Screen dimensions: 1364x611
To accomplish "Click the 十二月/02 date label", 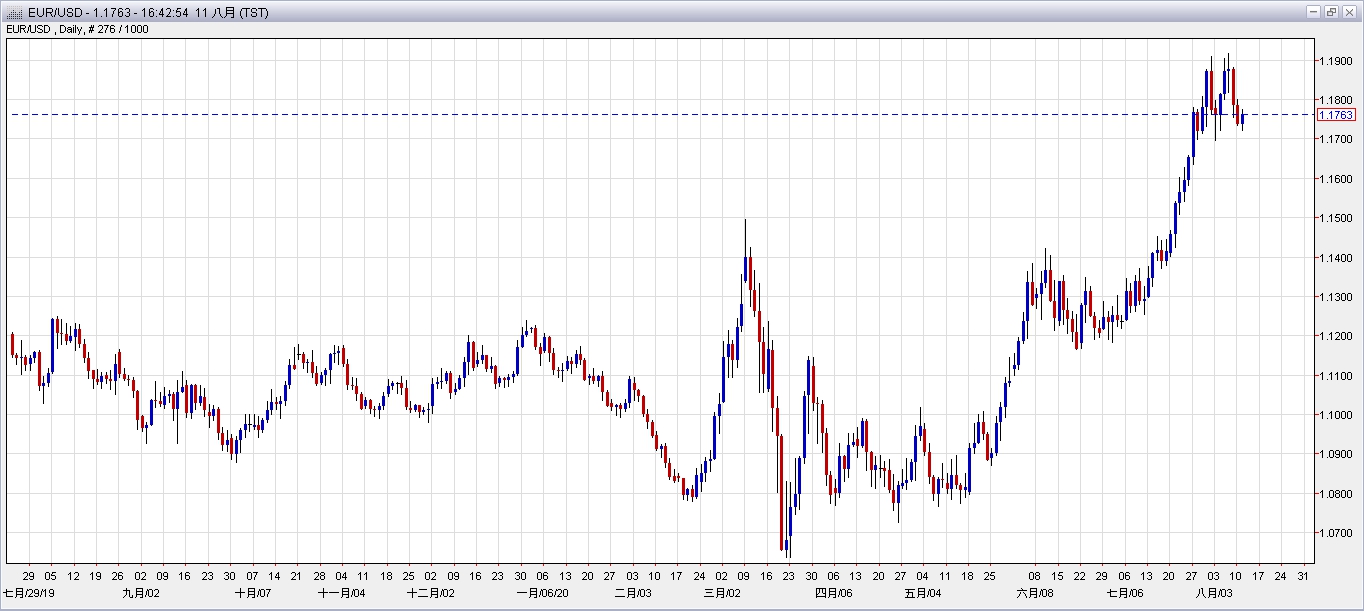I will point(431,593).
